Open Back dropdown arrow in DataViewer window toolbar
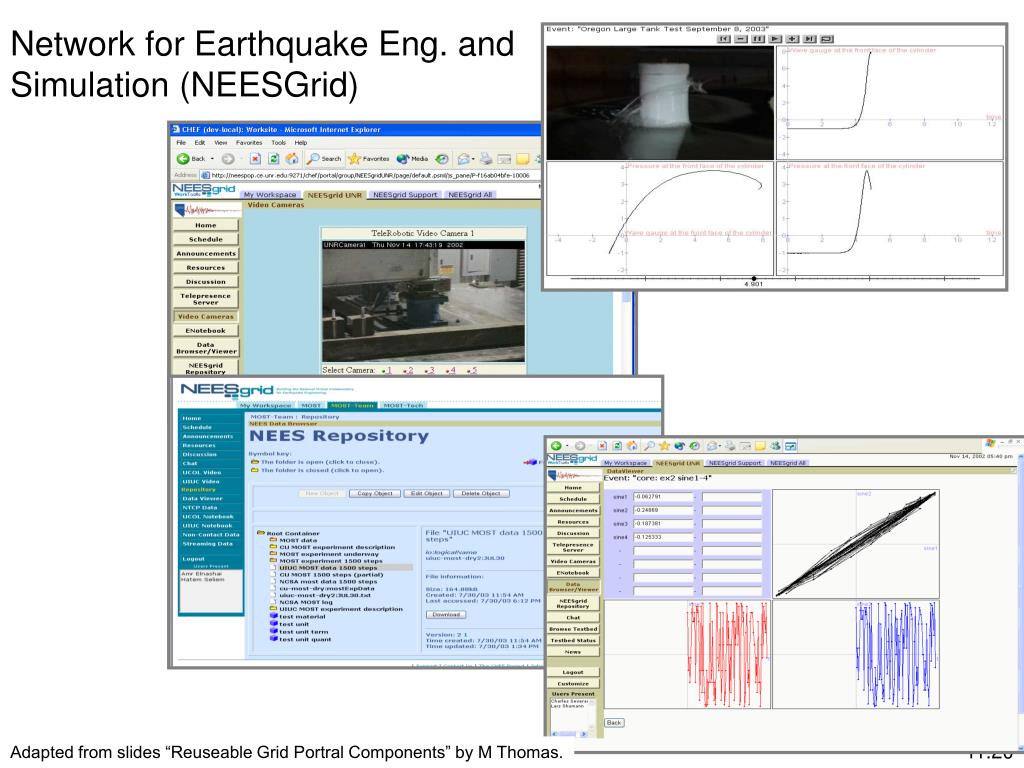Viewport: 1024px width, 768px height. pos(566,446)
